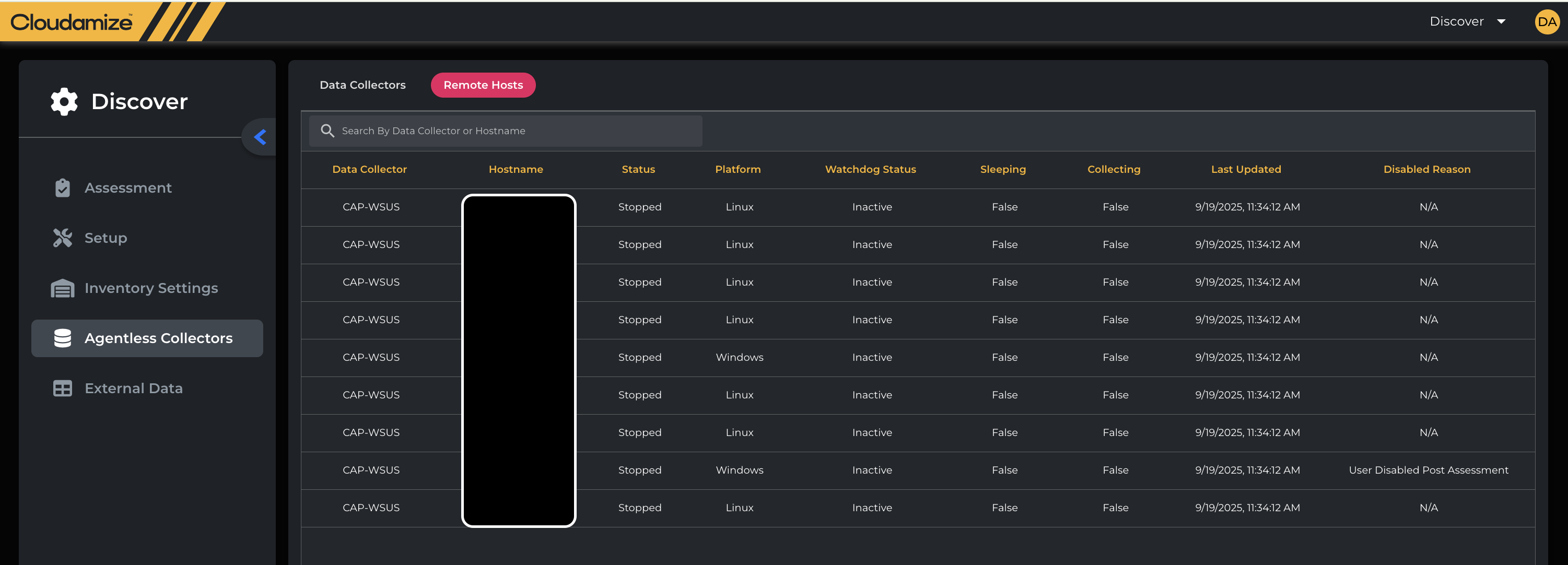This screenshot has height=565, width=1568.
Task: Open Inventory Settings in the sidebar
Action: [151, 288]
